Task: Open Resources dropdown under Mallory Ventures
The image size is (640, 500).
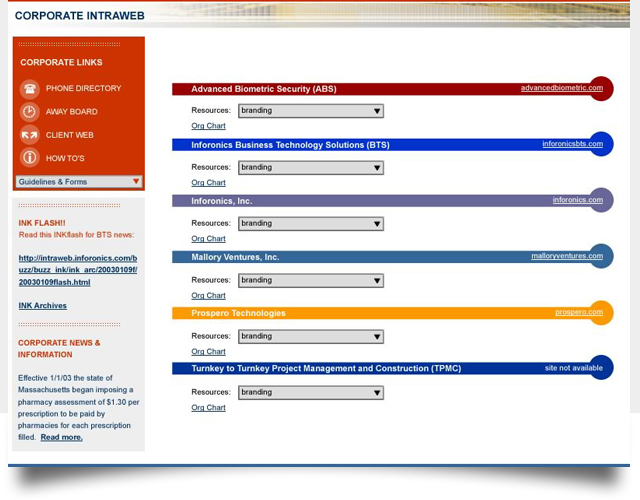Action: (311, 280)
